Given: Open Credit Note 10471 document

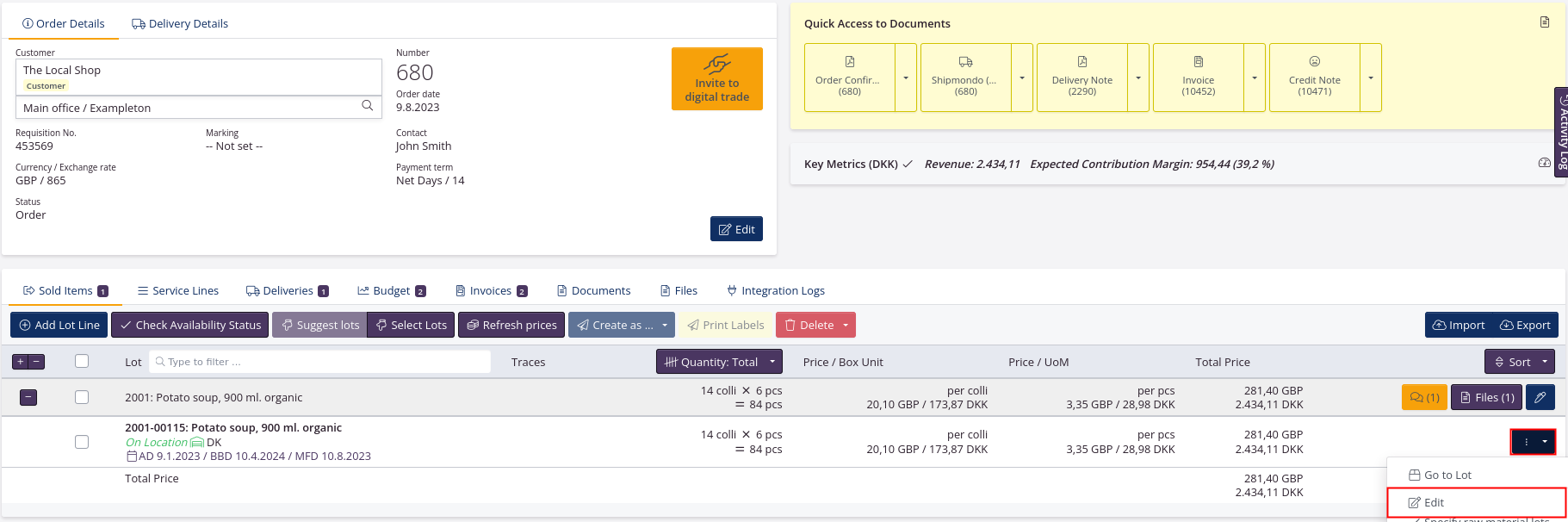Looking at the screenshot, I should point(1314,77).
